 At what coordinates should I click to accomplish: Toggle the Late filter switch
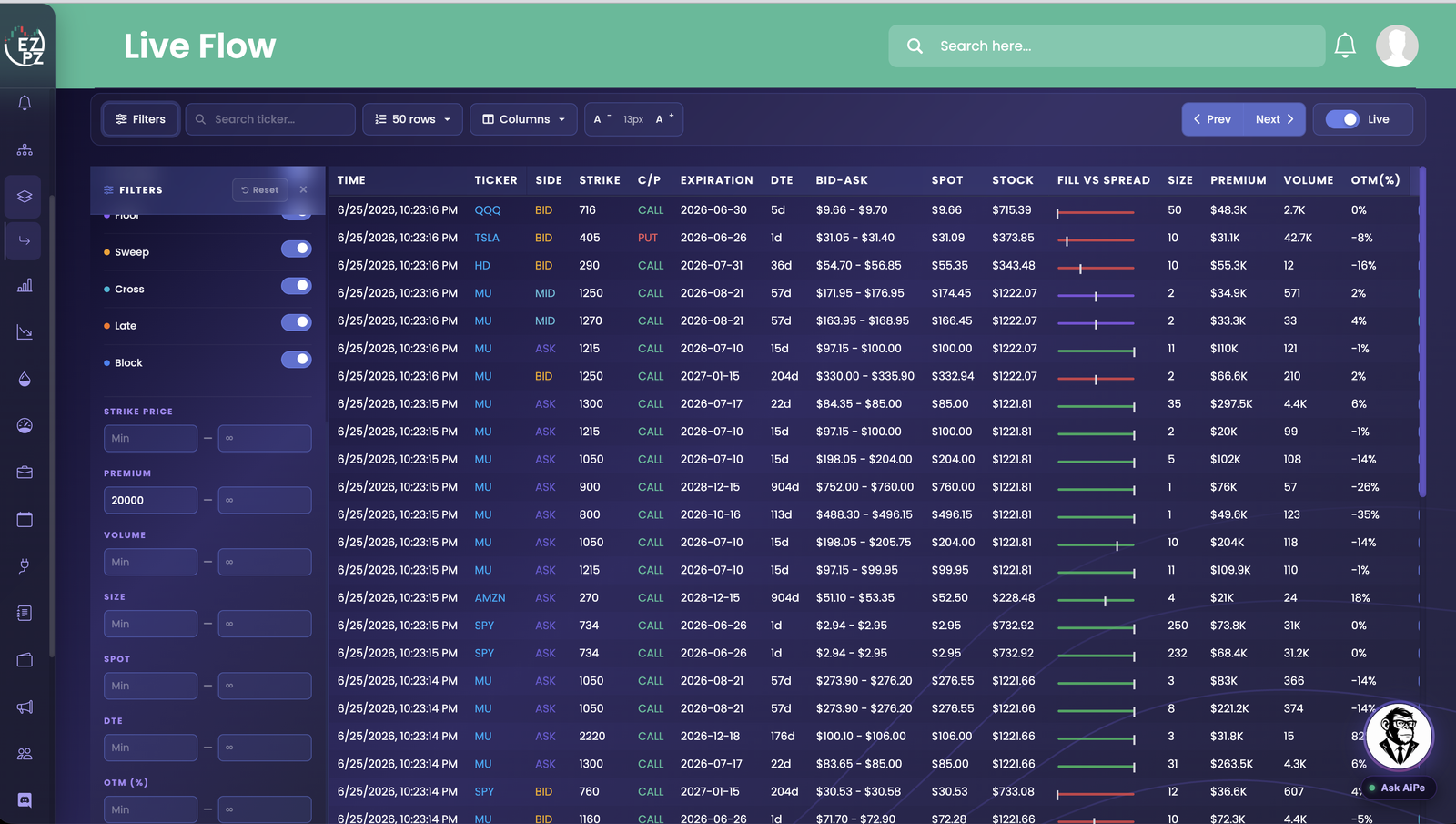pos(297,322)
